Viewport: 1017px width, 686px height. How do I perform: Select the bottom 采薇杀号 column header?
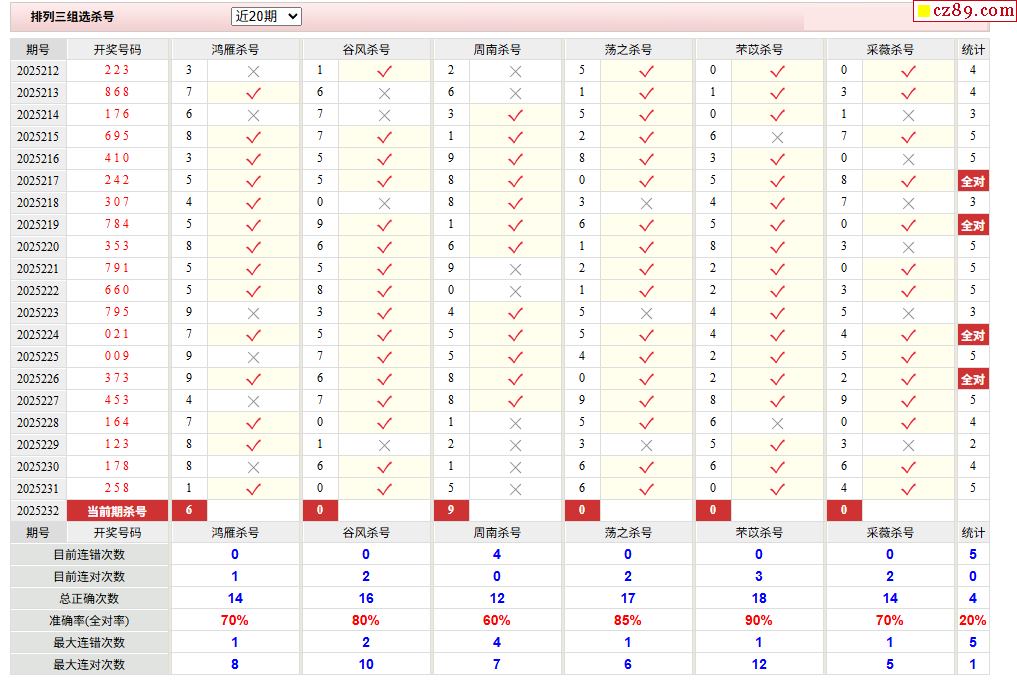point(890,532)
